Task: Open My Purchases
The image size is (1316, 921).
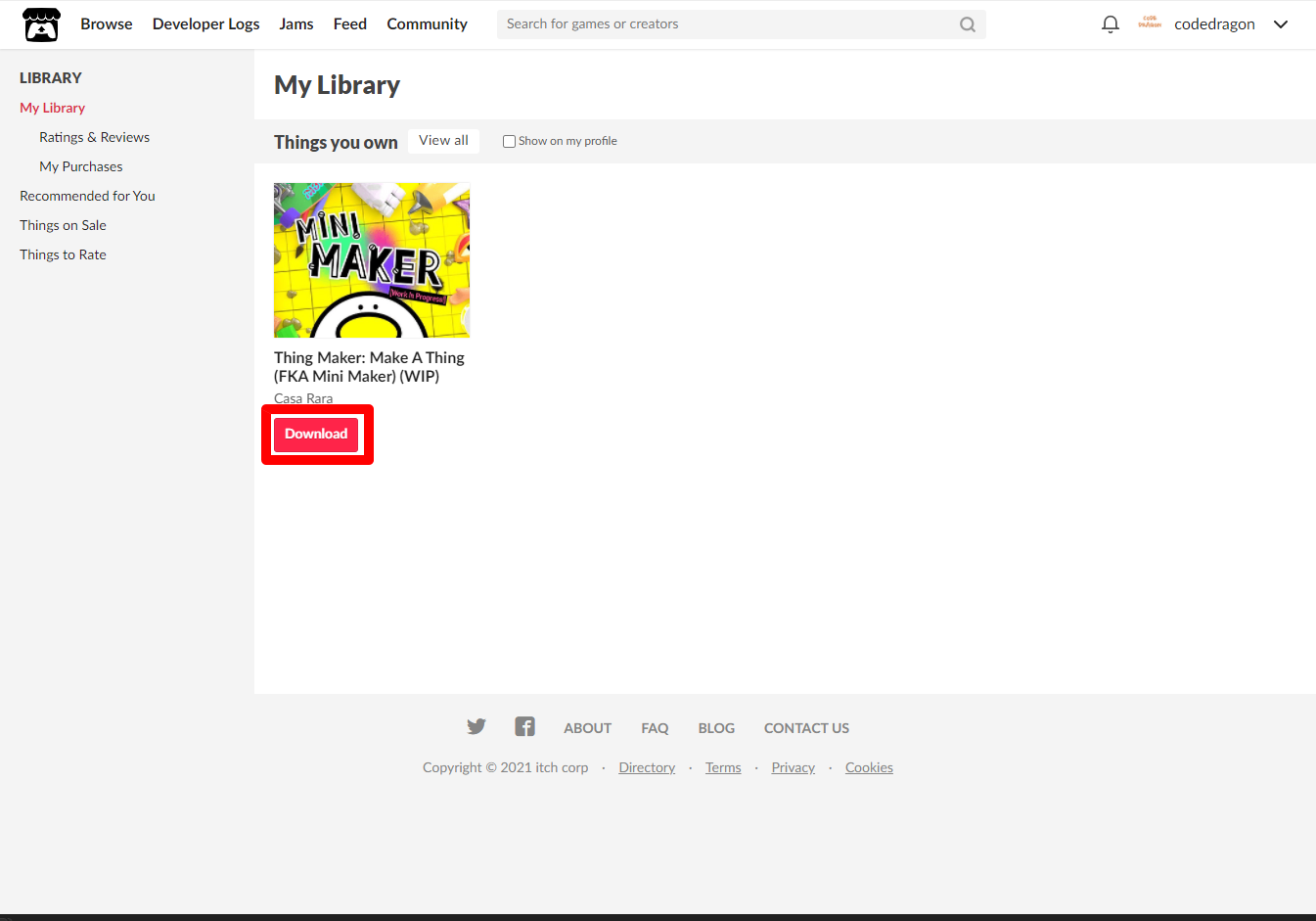Action: (81, 166)
